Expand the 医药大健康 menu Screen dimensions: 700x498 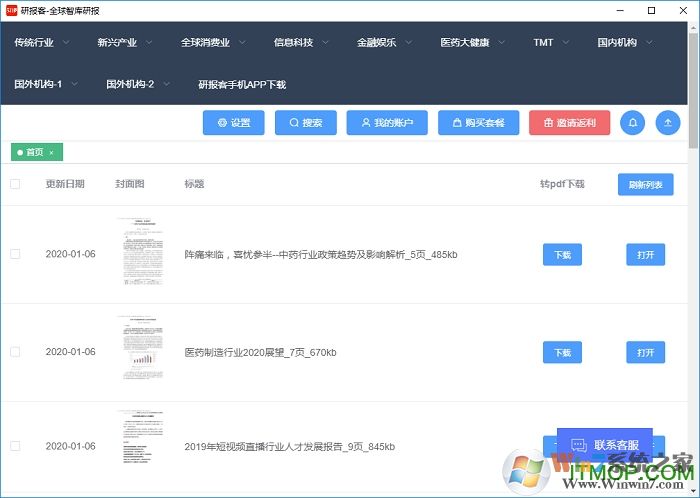(x=472, y=42)
